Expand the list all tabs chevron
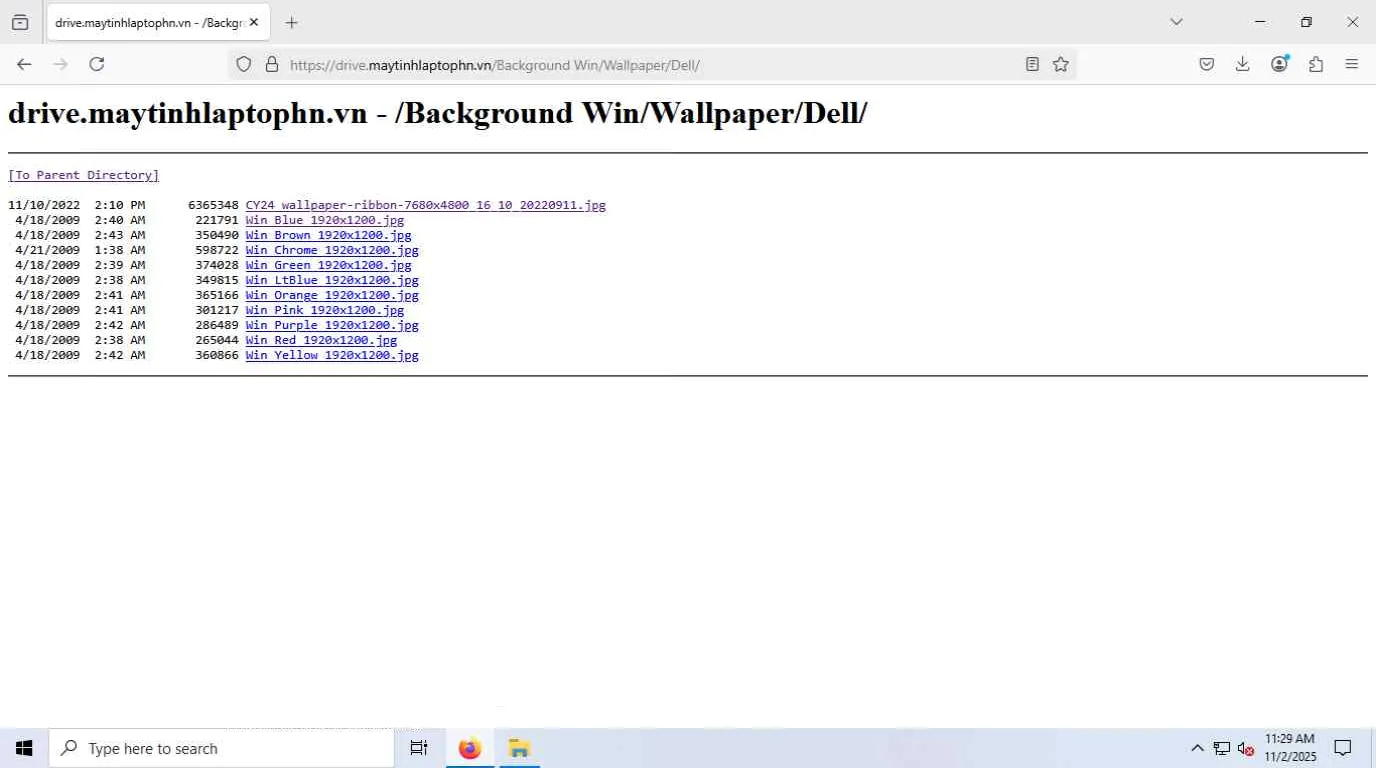 point(1176,22)
